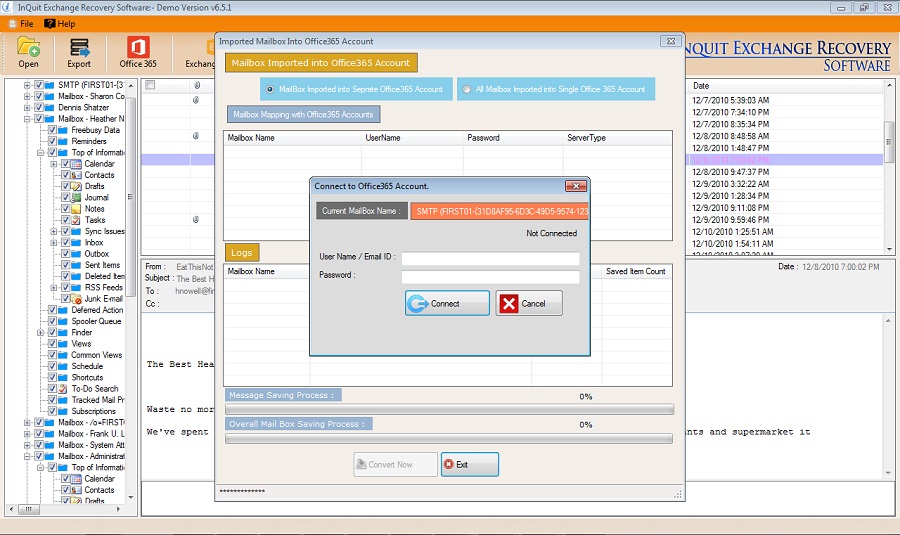Close the Connect to Office365 Account dialog
Screen dimensions: 900x535
coord(576,186)
